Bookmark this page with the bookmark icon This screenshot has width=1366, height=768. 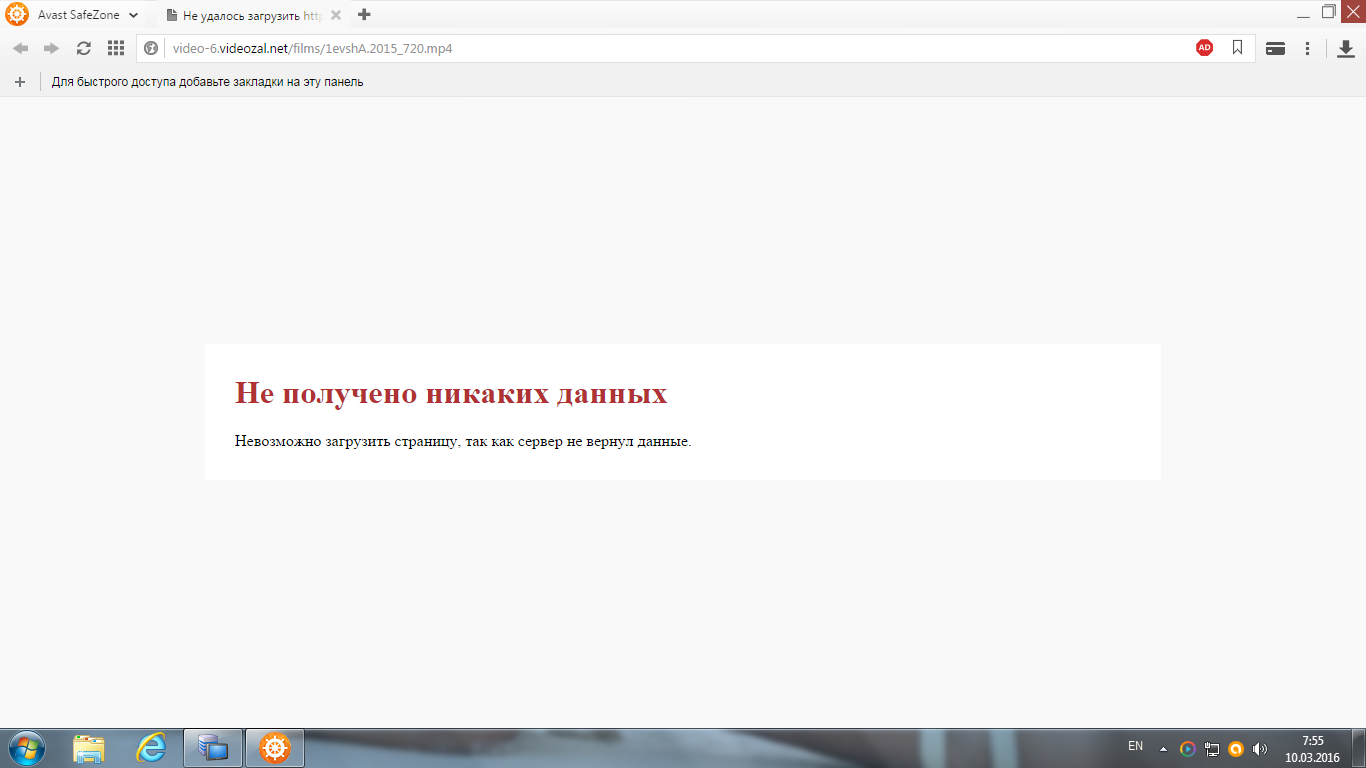1237,48
